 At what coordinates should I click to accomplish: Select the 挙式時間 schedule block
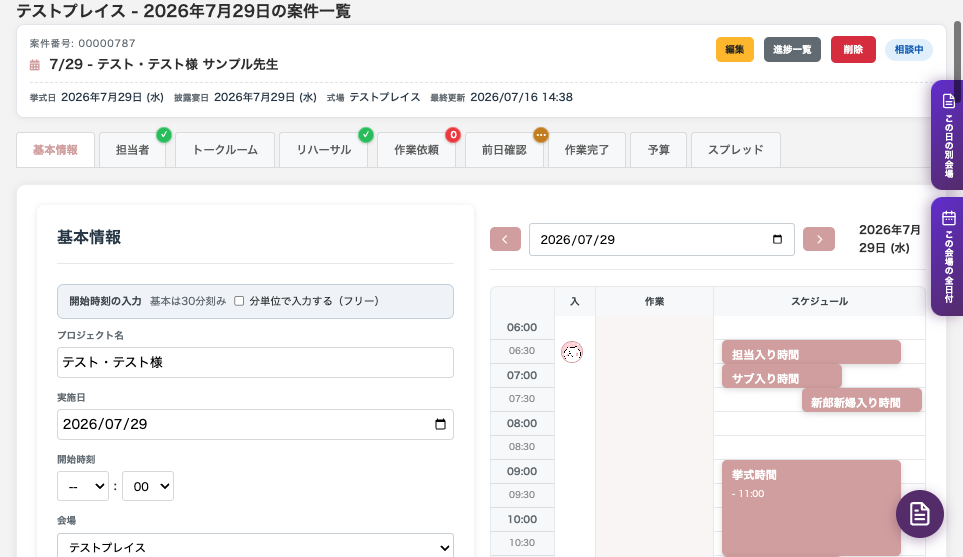click(x=811, y=508)
